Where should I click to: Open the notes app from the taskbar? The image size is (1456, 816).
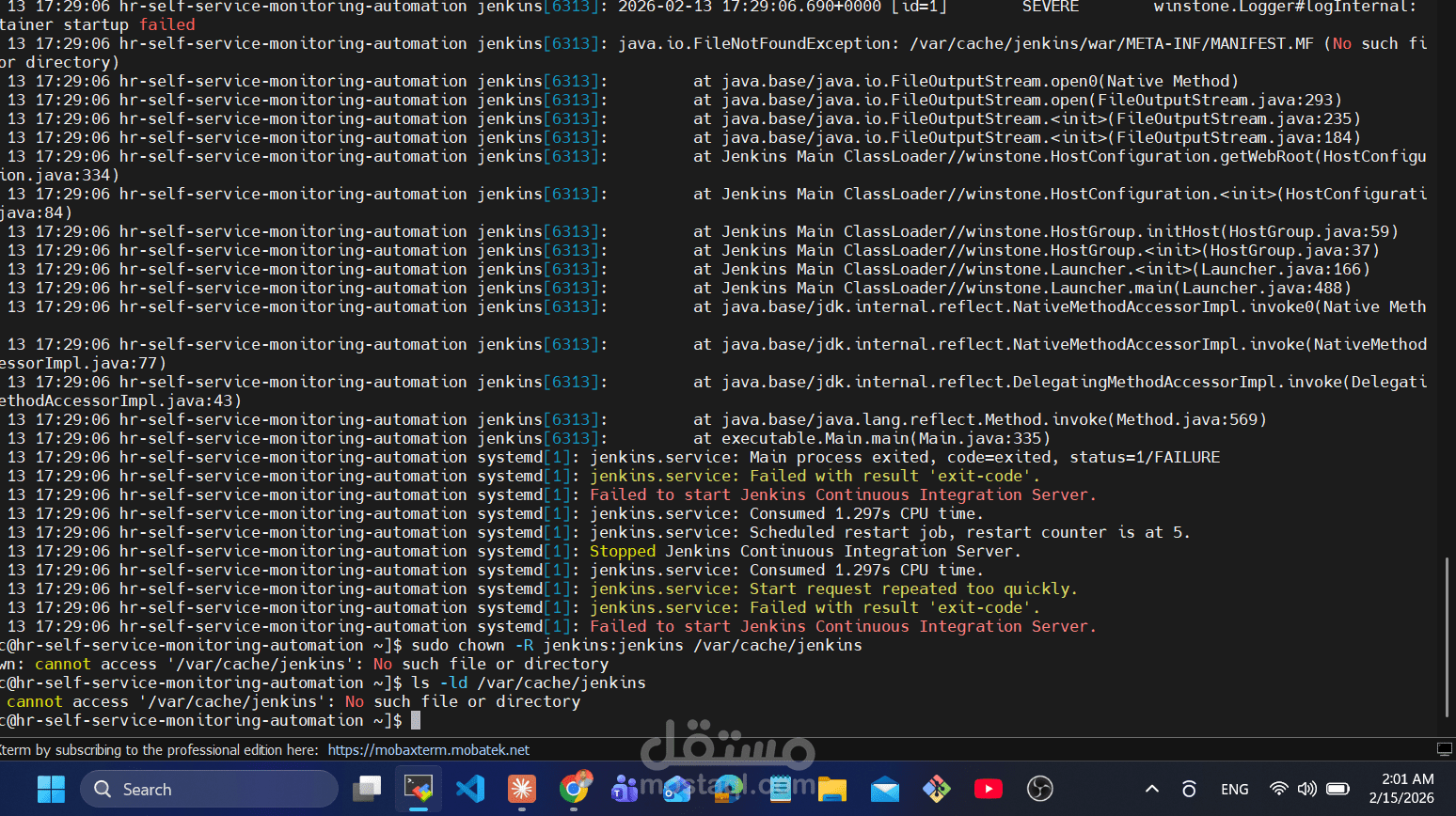point(781,789)
